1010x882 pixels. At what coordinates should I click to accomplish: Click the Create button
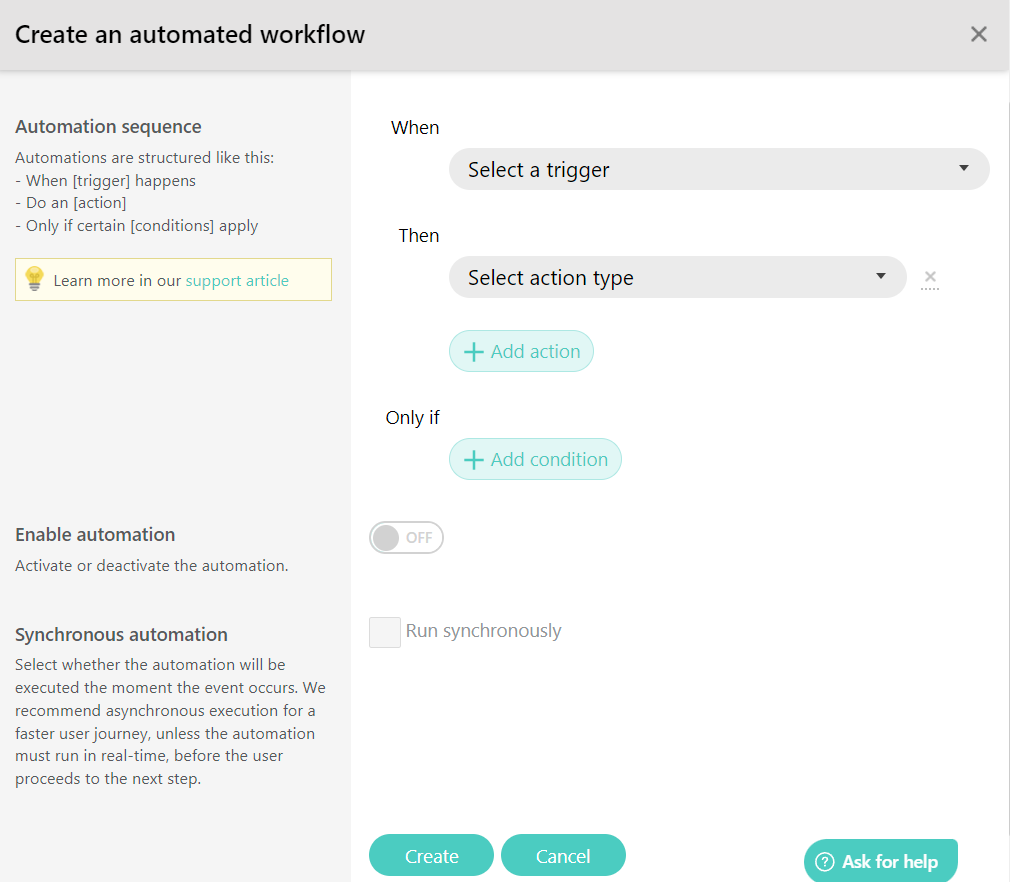[x=431, y=855]
